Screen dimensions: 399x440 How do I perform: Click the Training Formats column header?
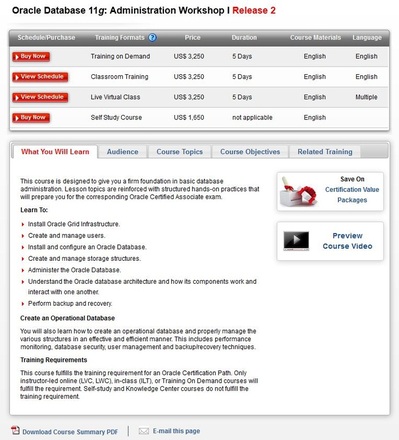point(120,38)
